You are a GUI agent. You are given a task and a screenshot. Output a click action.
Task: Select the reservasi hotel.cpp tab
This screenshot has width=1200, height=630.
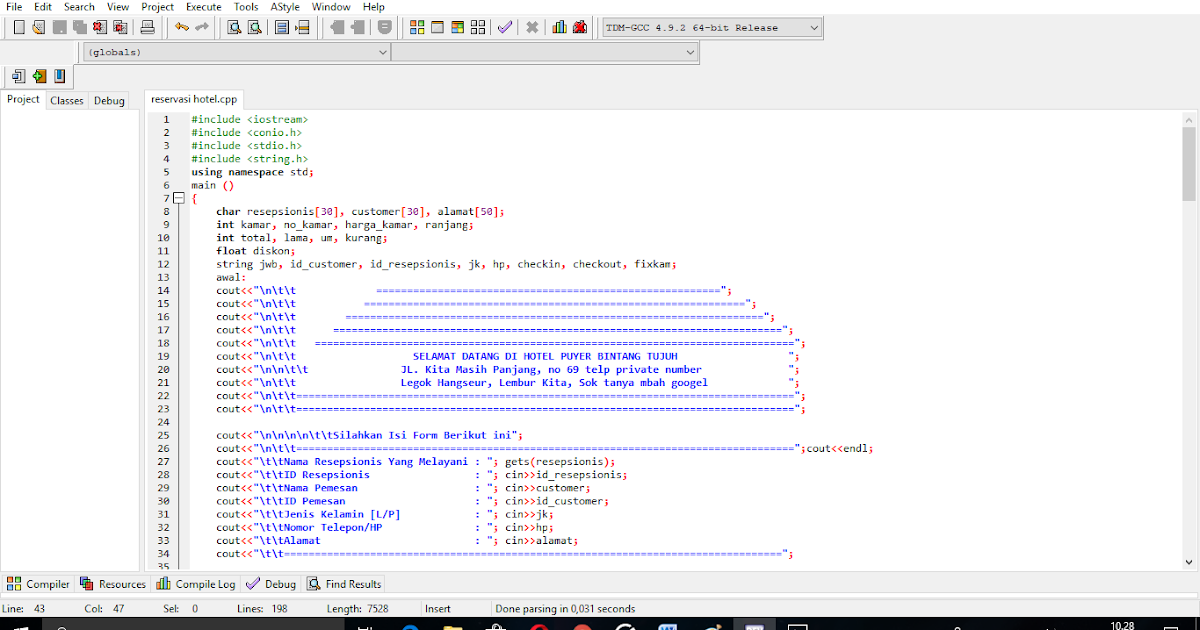(x=194, y=99)
